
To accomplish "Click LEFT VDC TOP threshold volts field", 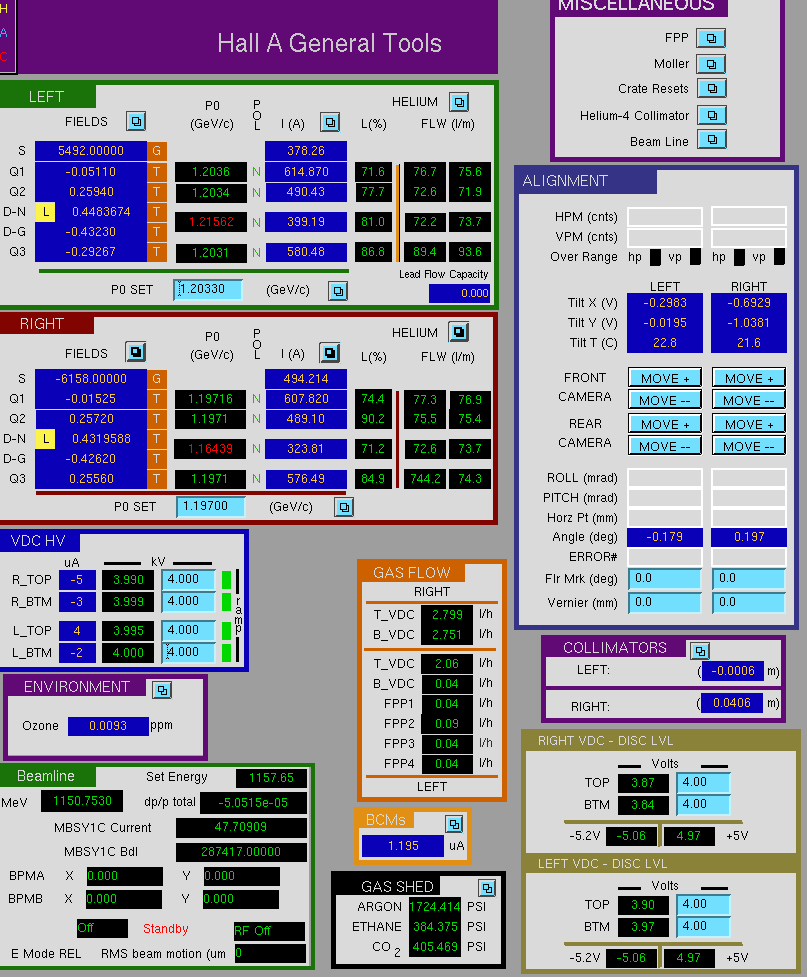I will click(703, 905).
